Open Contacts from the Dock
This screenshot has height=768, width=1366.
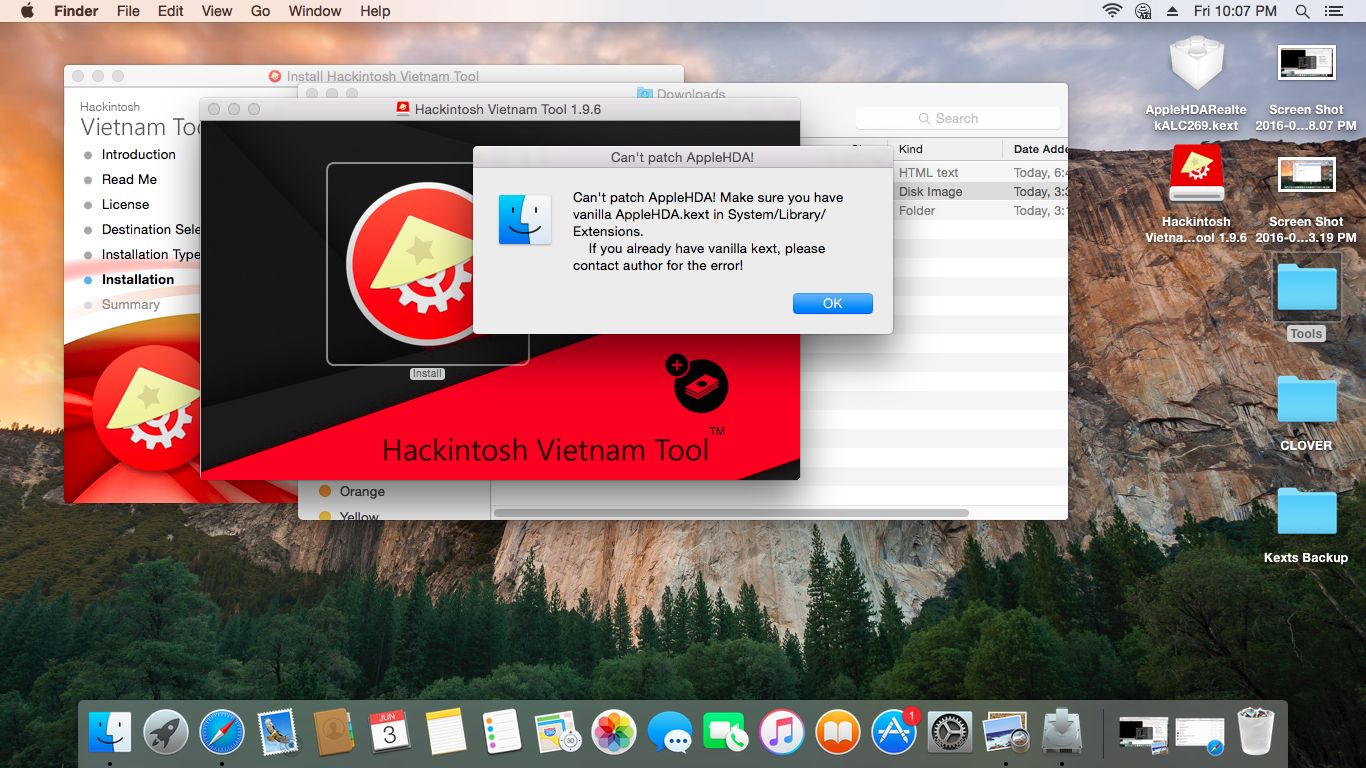click(x=334, y=732)
